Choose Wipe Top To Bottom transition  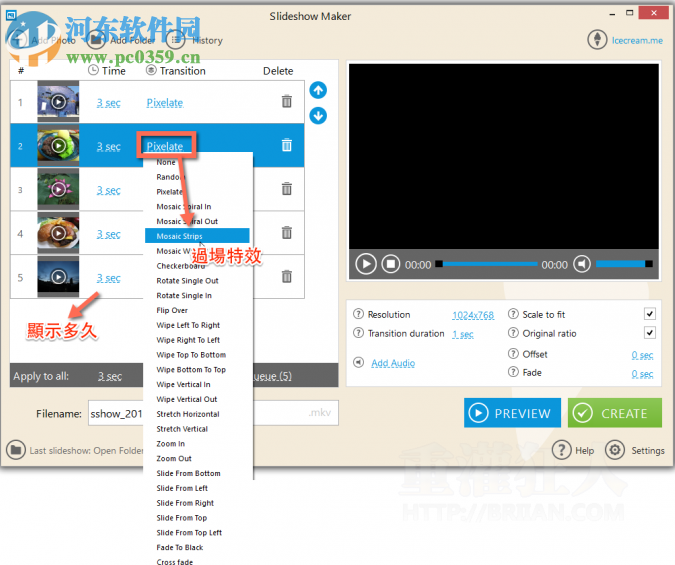pos(191,355)
